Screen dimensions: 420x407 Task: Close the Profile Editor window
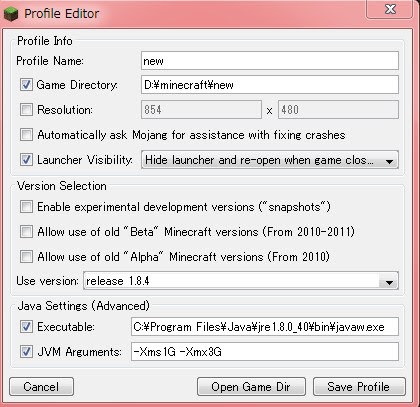pyautogui.click(x=389, y=9)
